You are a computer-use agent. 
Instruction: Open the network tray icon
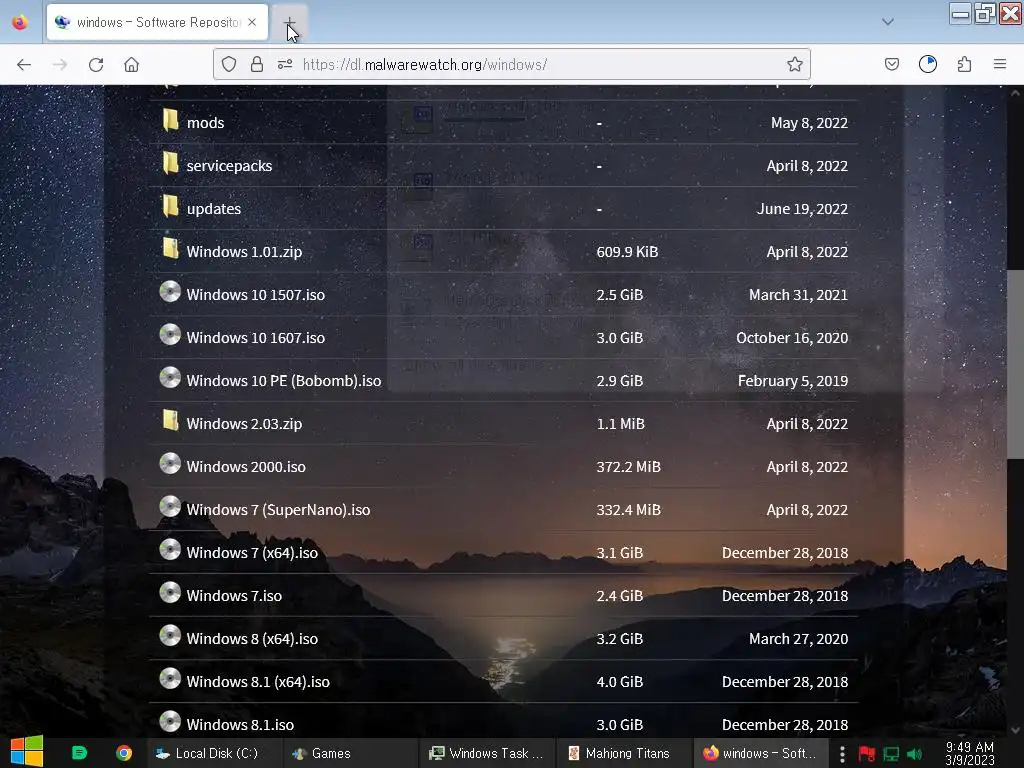tap(891, 754)
